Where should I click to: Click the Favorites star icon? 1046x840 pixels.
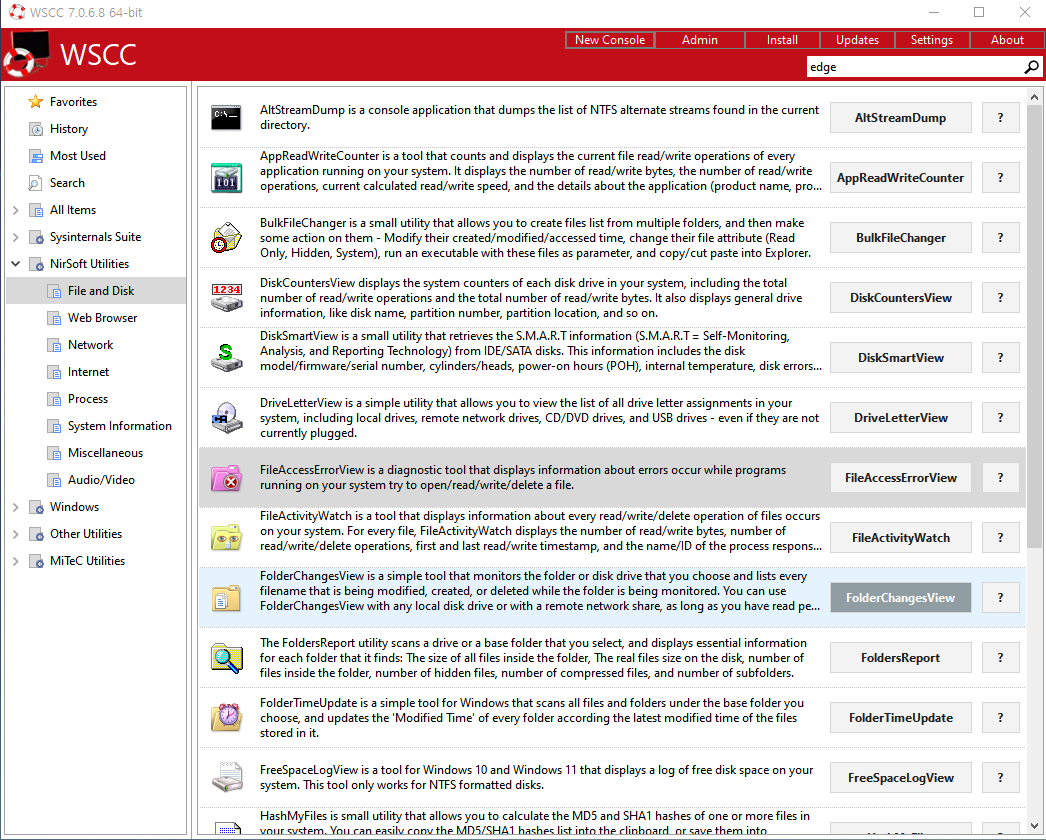(x=35, y=101)
